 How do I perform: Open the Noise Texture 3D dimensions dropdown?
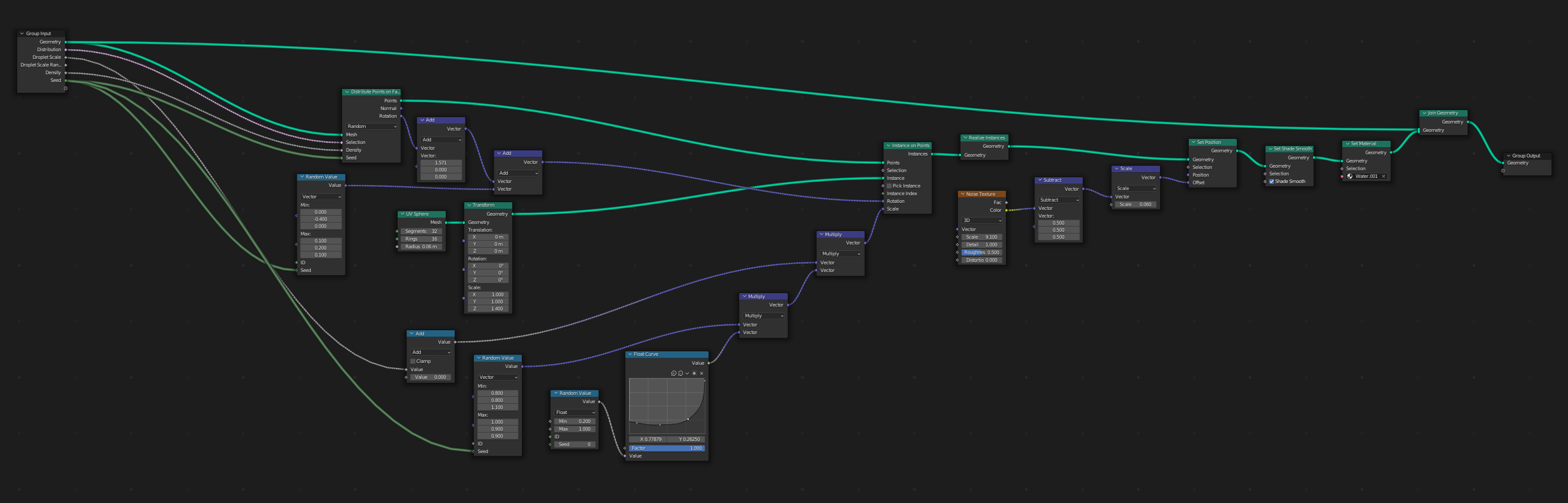[x=982, y=220]
